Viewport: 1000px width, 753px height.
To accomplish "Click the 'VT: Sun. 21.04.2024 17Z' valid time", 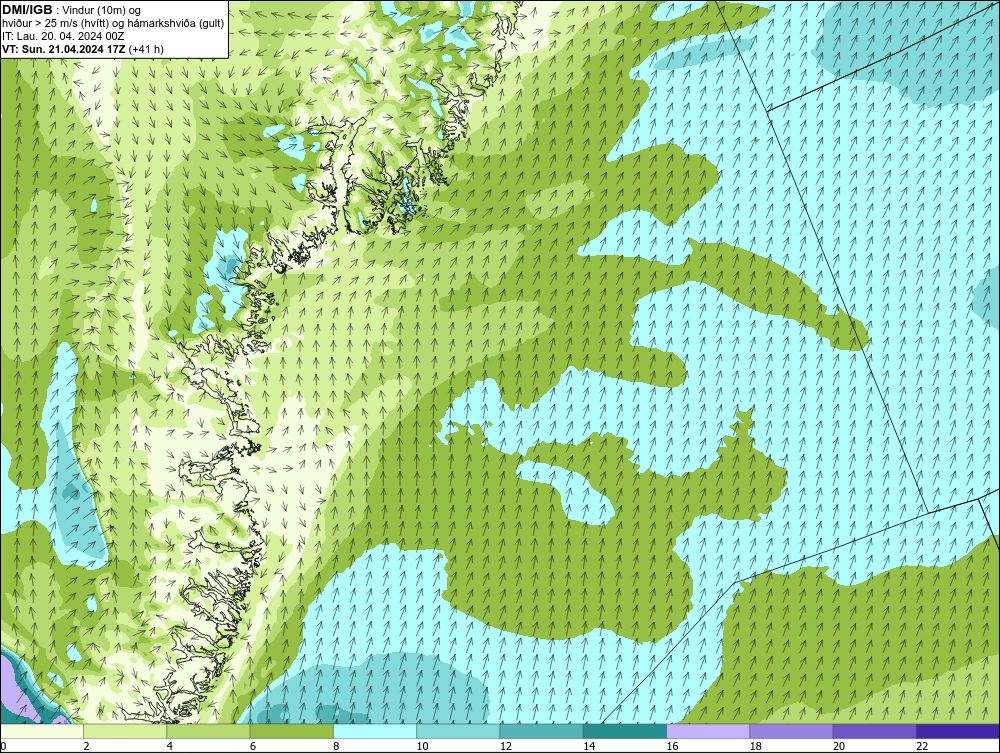I will (64, 49).
